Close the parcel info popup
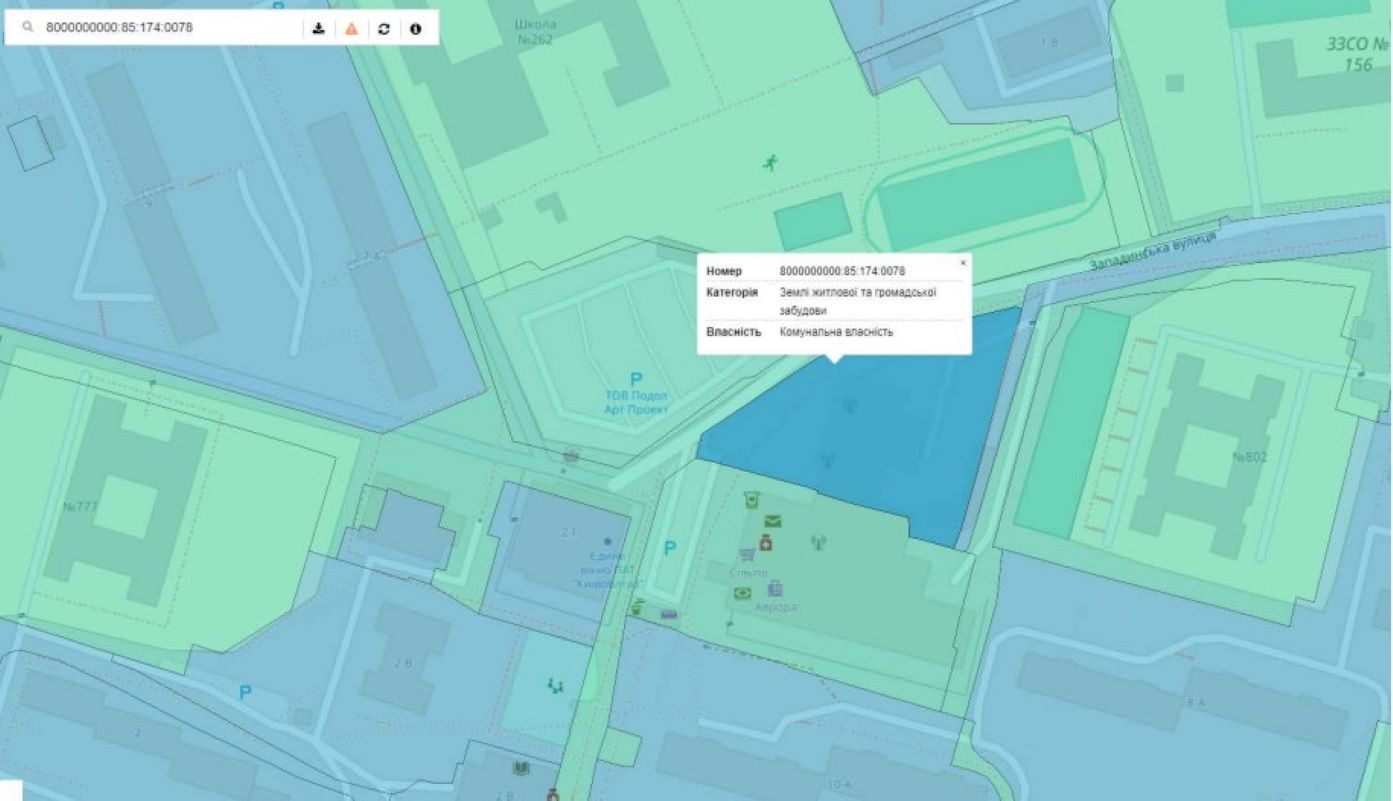This screenshot has width=1393, height=801. click(x=963, y=263)
